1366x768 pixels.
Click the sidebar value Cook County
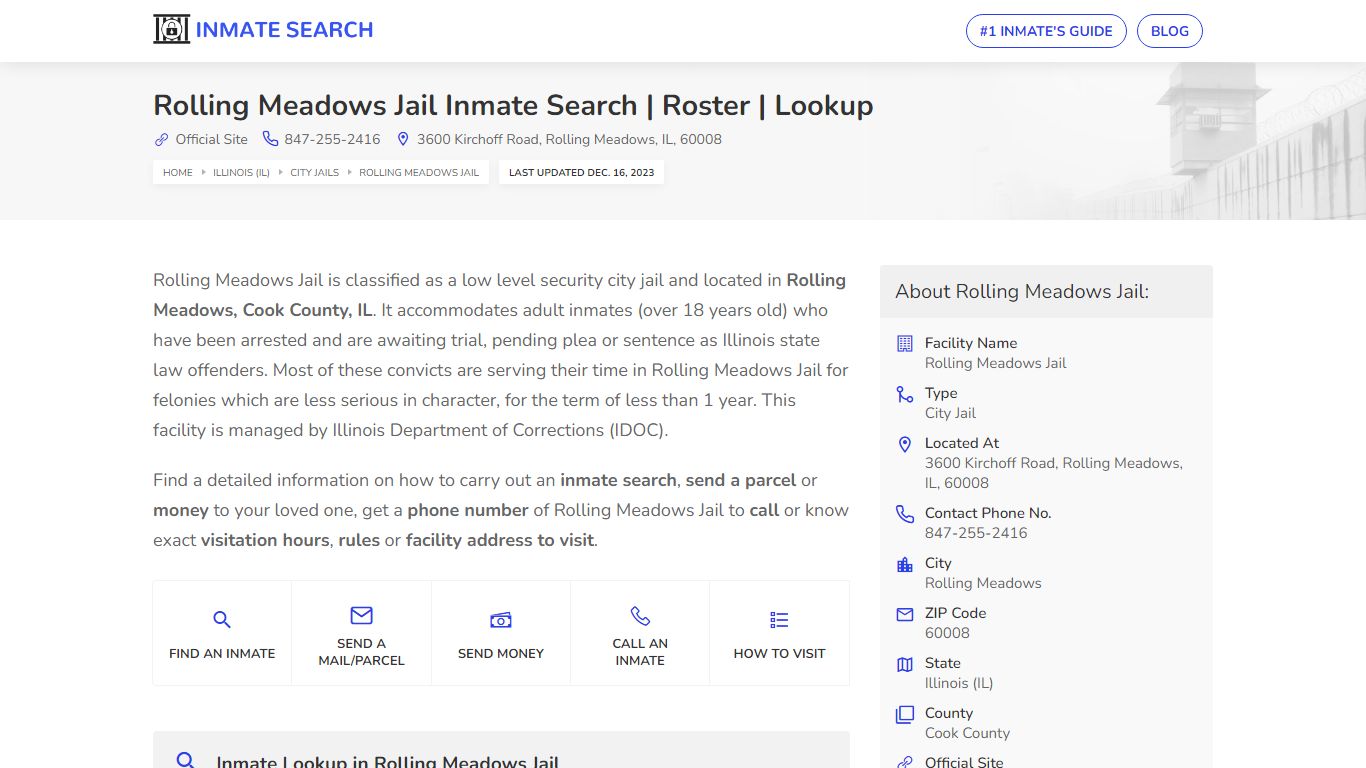click(x=967, y=733)
